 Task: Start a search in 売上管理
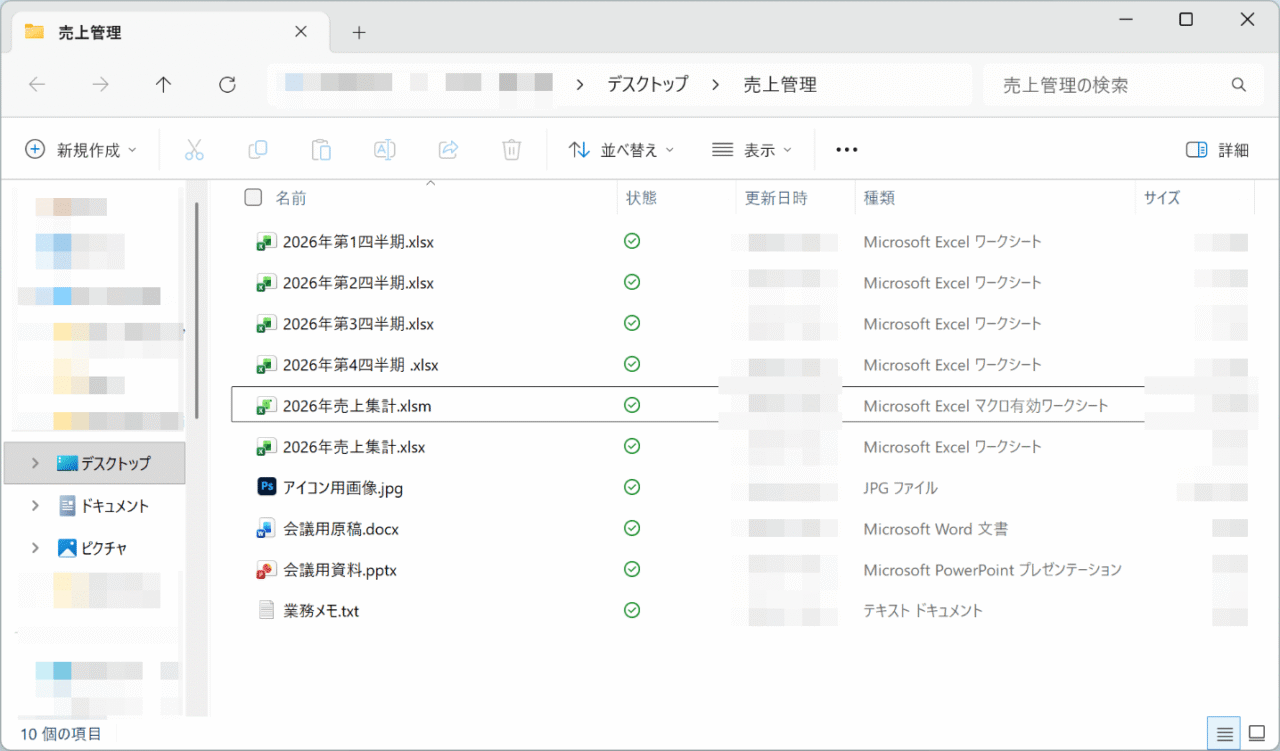point(1110,85)
